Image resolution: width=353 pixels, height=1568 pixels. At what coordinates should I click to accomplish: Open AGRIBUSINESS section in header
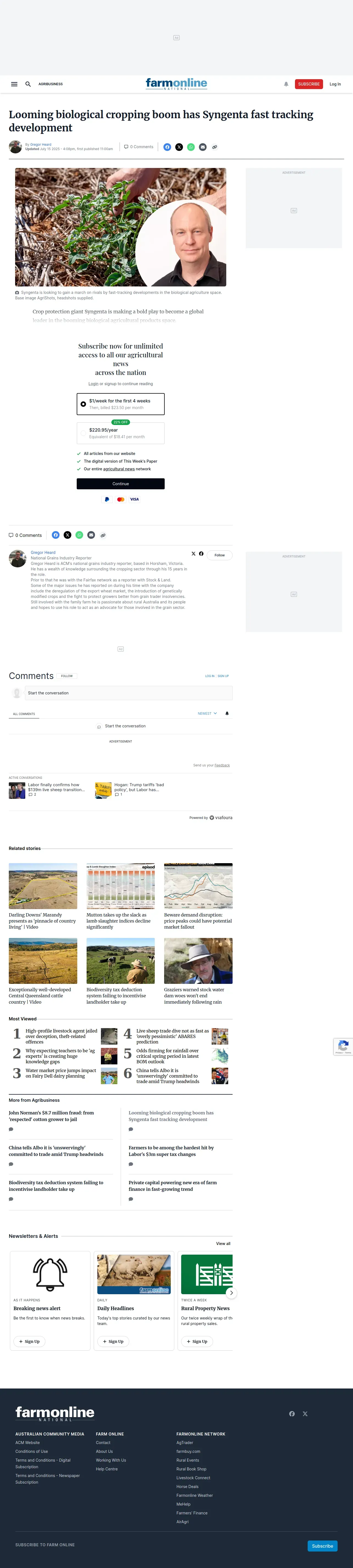point(51,84)
